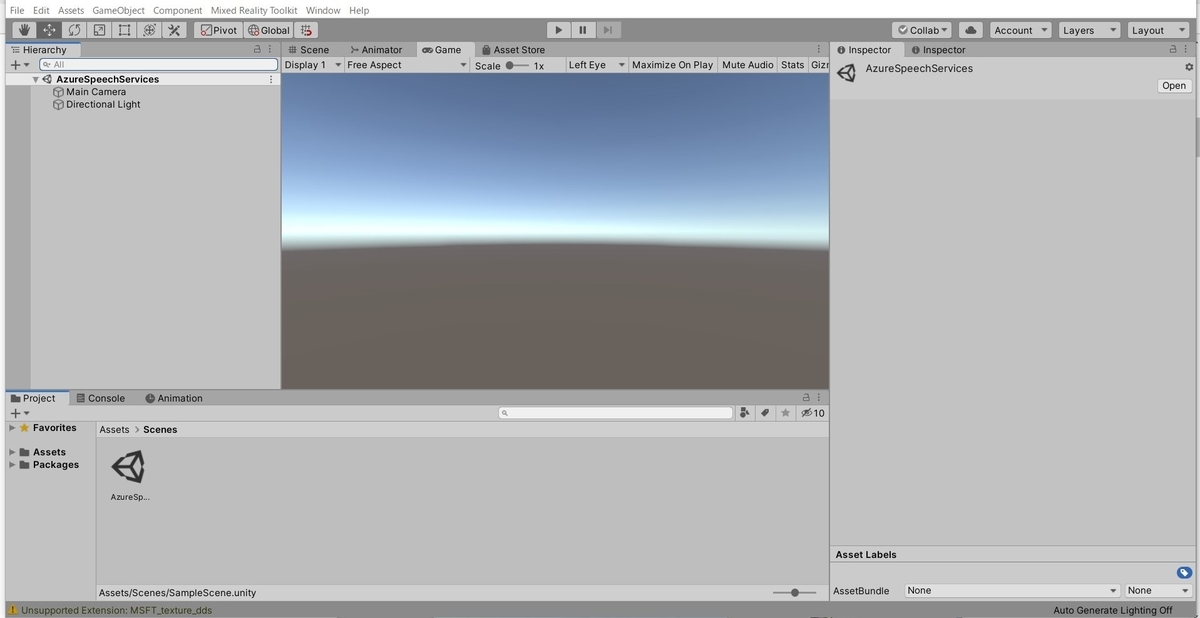The height and width of the screenshot is (618, 1200).
Task: Click the warning icon in status bar
Action: tap(13, 610)
